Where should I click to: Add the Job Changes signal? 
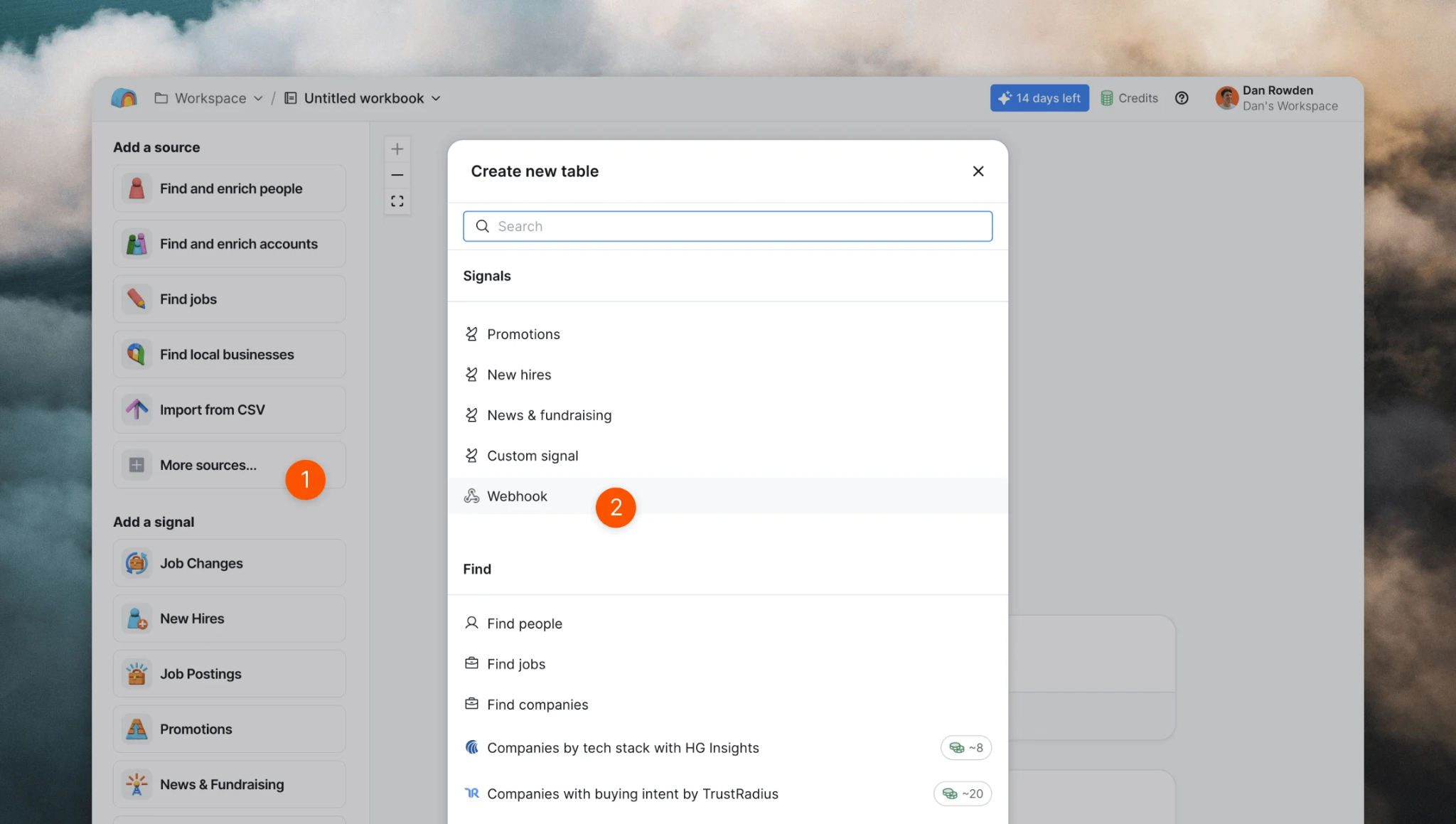(229, 563)
